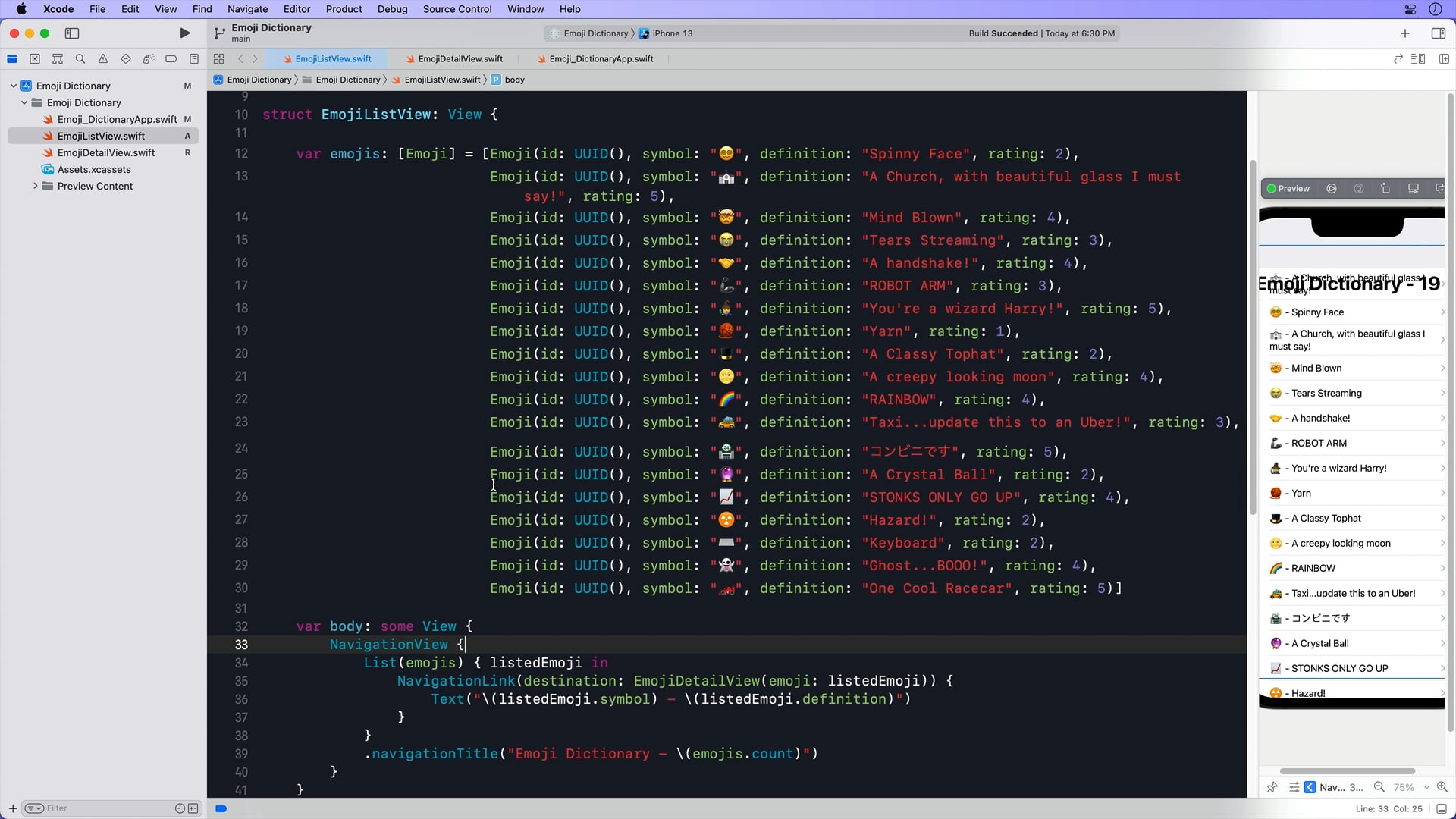Click Build Succeeded activity status
Image resolution: width=1456 pixels, height=819 pixels.
click(x=1041, y=33)
